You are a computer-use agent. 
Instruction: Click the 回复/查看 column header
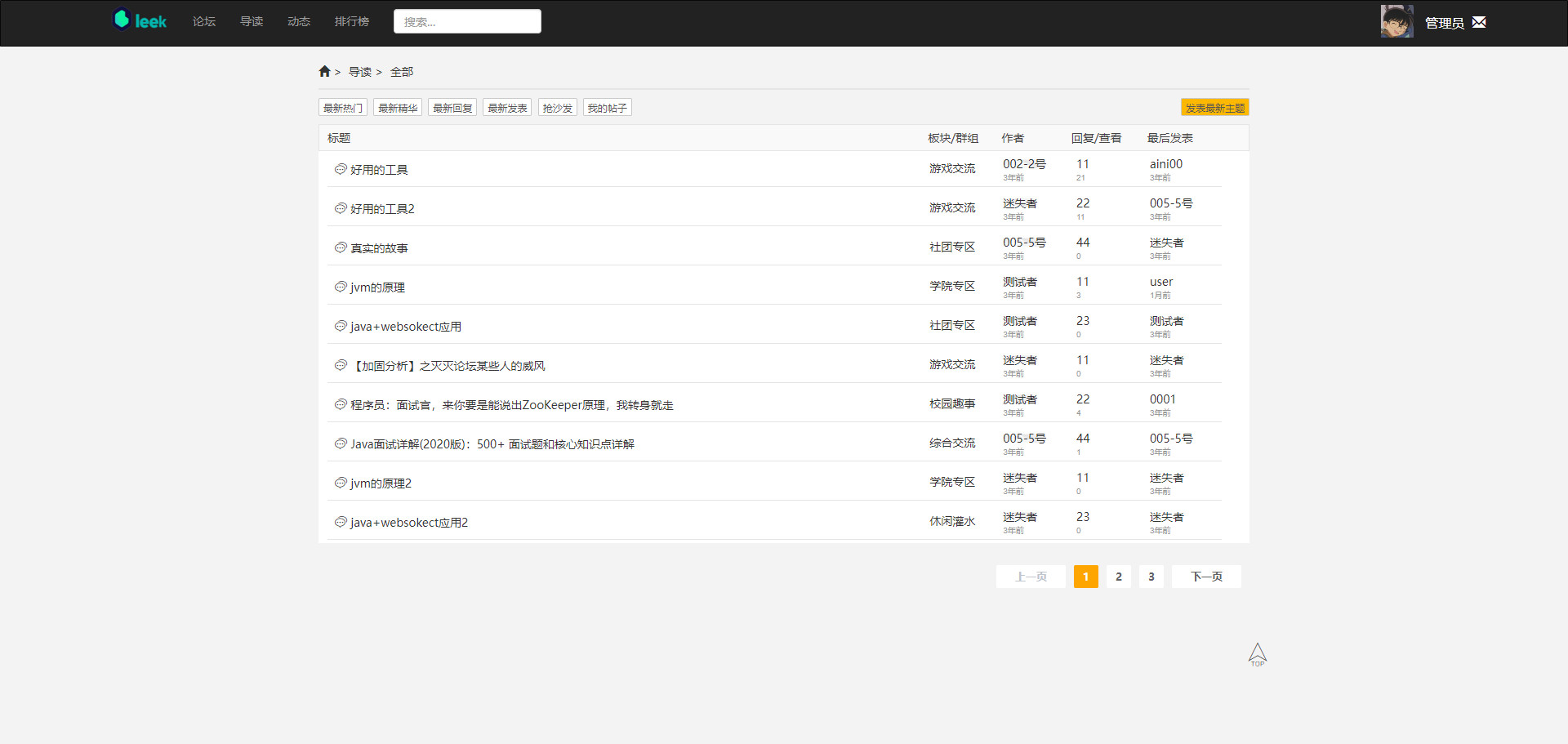(x=1096, y=138)
